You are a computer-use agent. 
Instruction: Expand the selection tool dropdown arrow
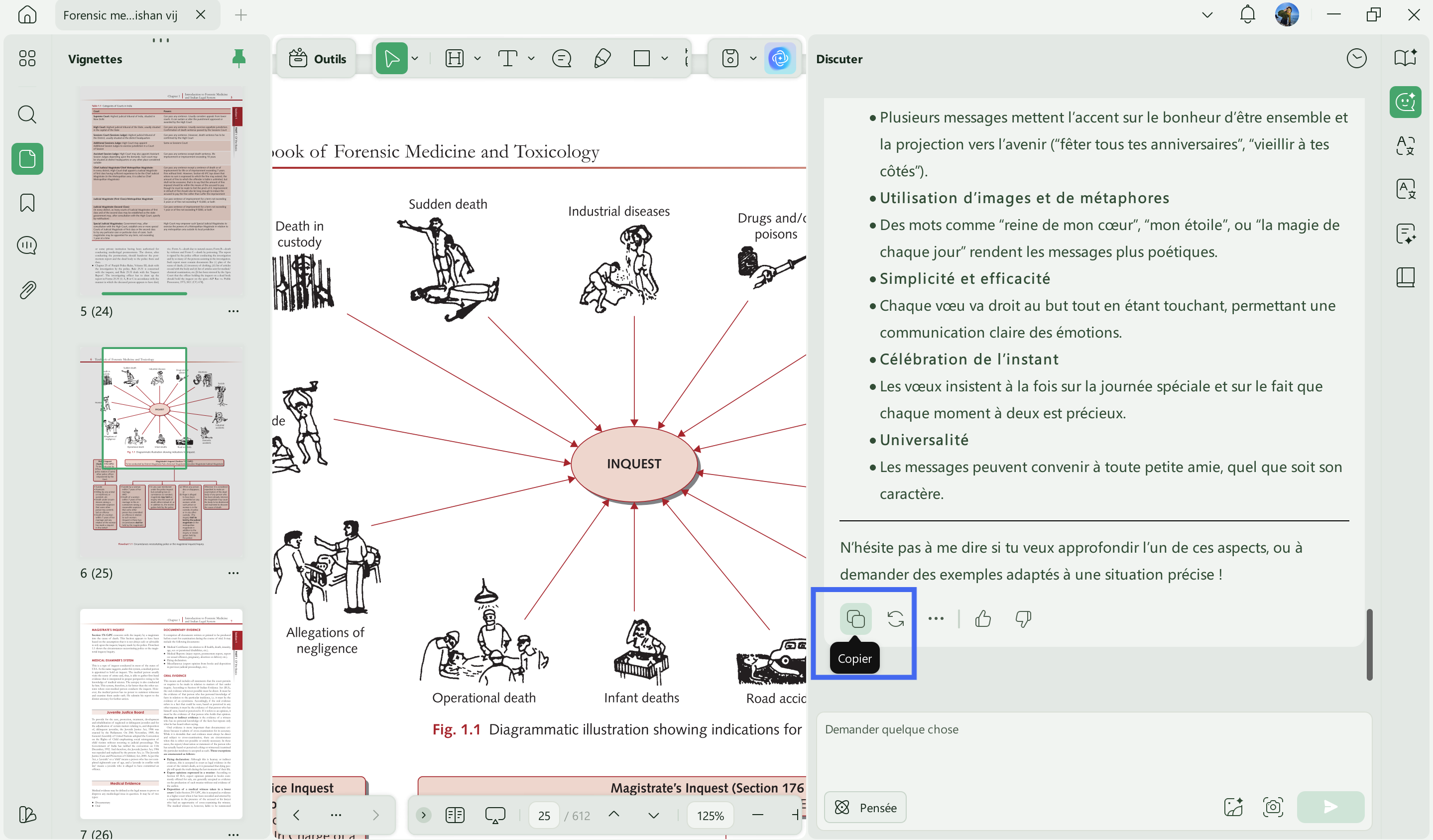[x=415, y=58]
